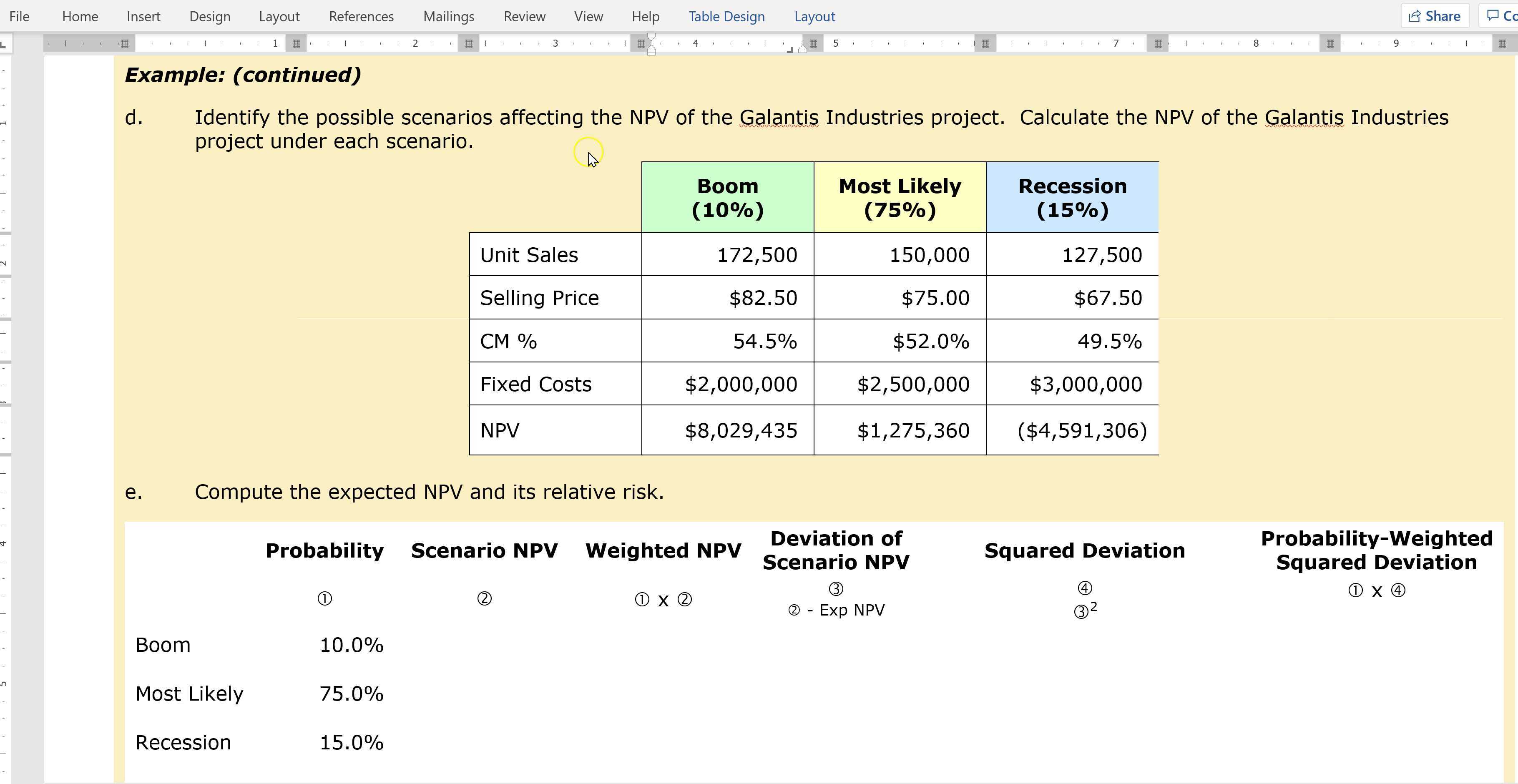Click the 75.0% probability value for Most Likely
1518x784 pixels.
click(x=351, y=694)
